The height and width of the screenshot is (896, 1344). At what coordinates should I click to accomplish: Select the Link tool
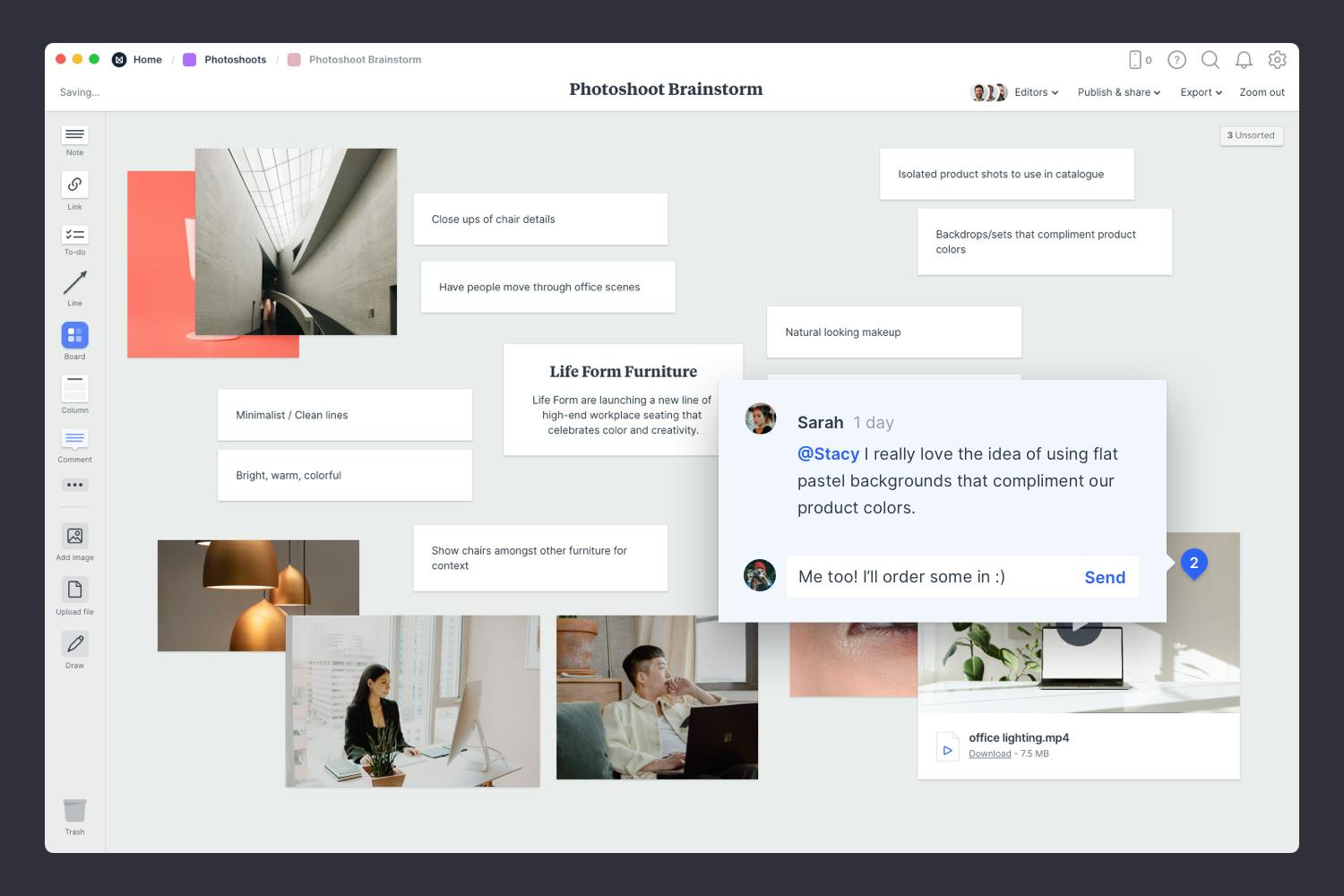click(74, 185)
